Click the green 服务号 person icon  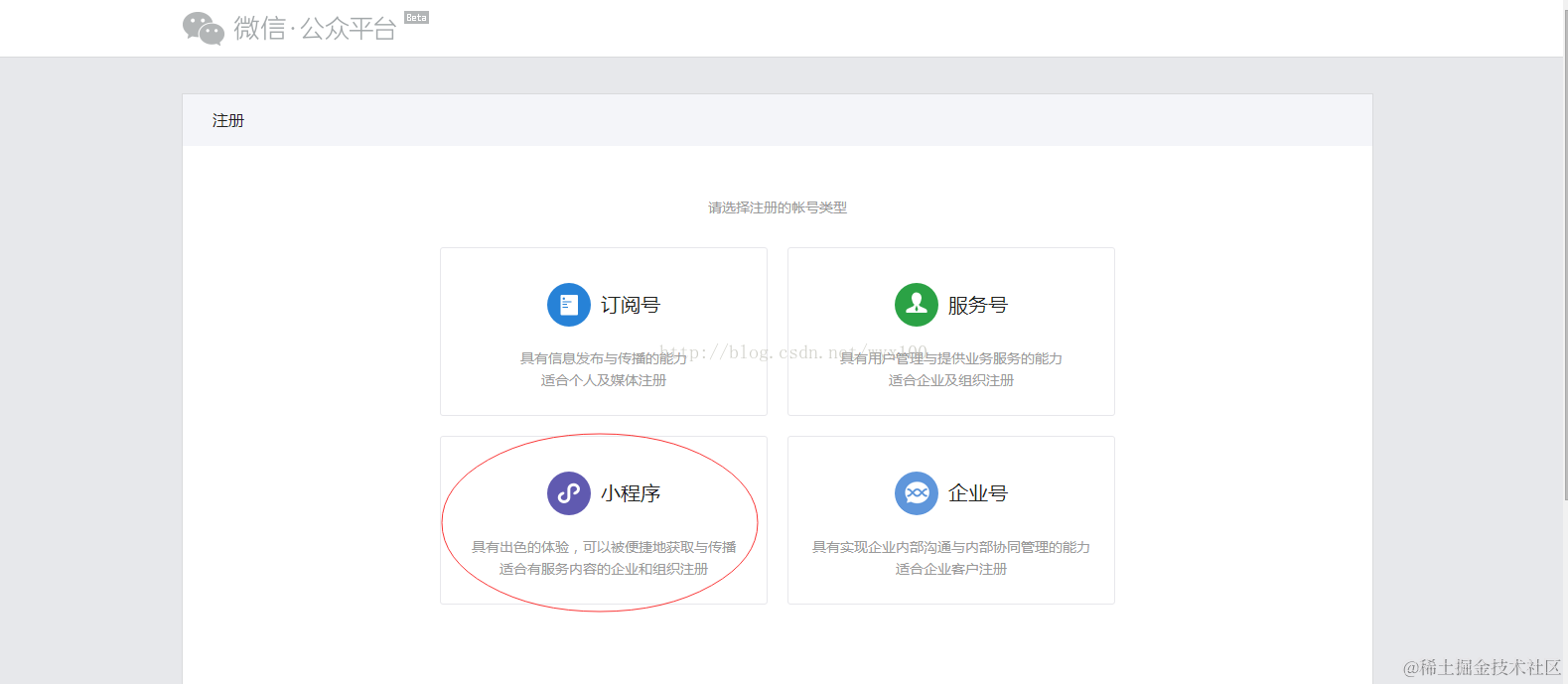(917, 305)
